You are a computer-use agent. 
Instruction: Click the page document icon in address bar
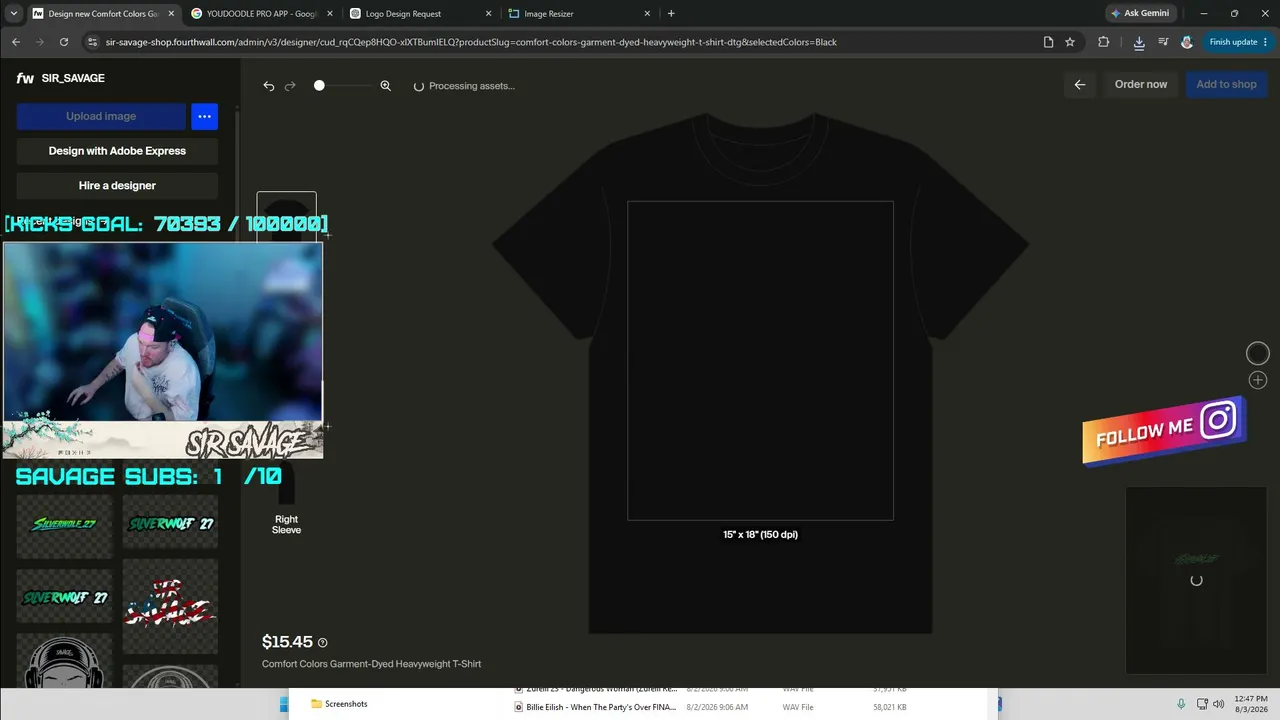[x=1048, y=42]
